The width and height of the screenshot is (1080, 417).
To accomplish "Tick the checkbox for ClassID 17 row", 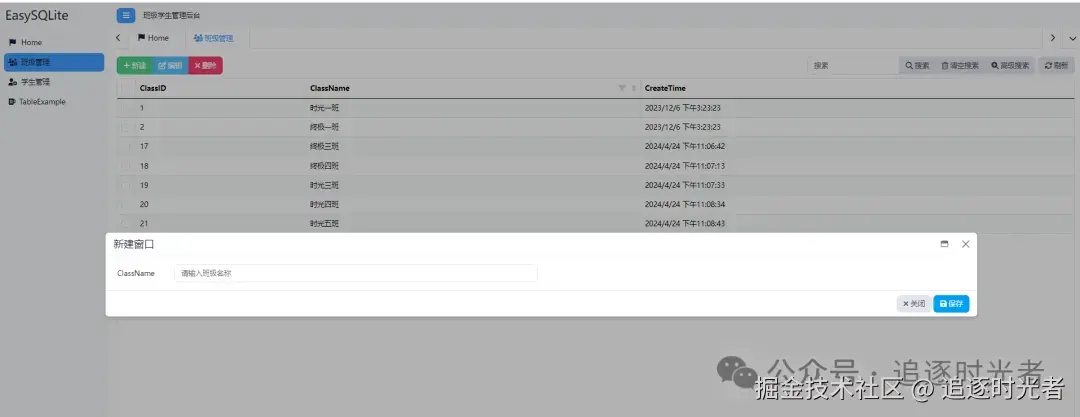I will click(x=125, y=147).
